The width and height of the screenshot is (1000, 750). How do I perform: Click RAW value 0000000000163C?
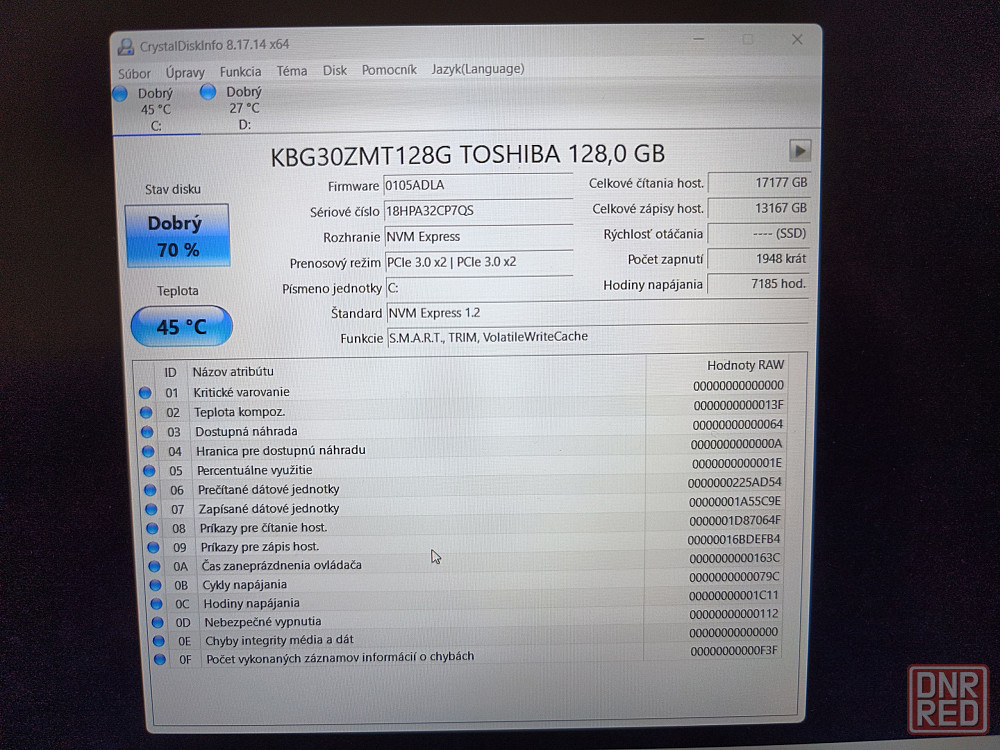(x=734, y=558)
